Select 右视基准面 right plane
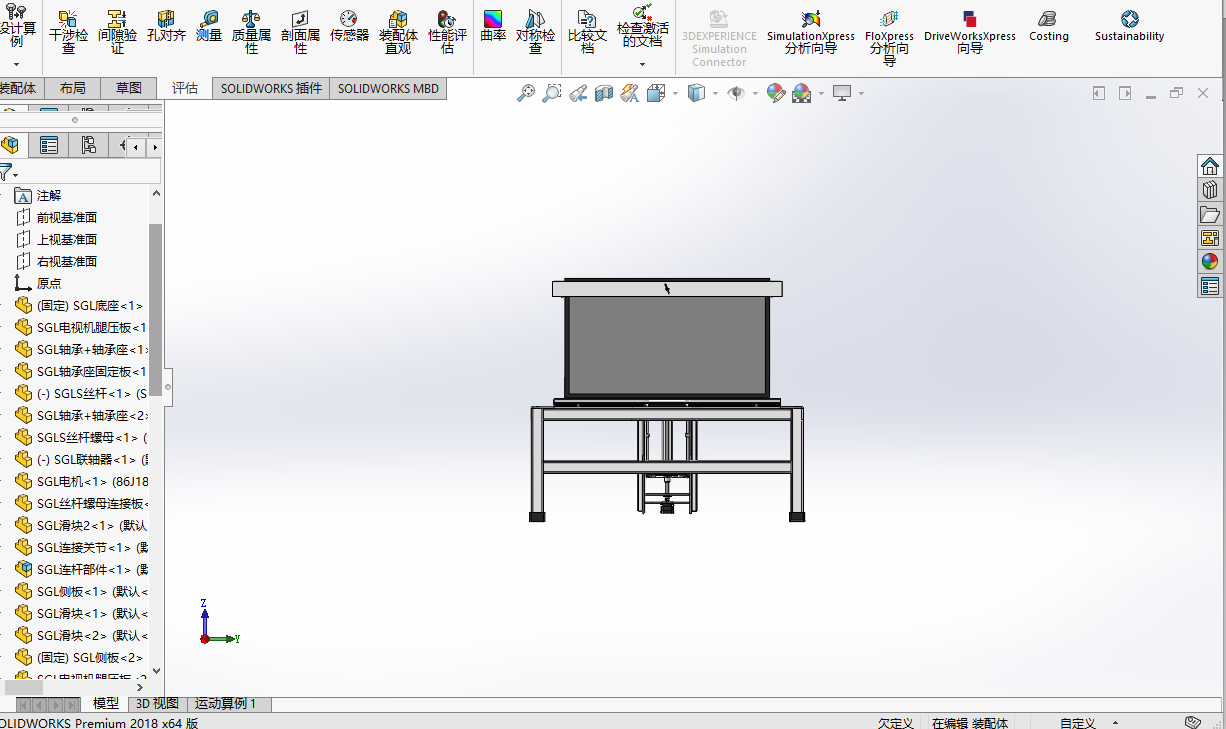This screenshot has width=1226, height=729. tap(57, 262)
